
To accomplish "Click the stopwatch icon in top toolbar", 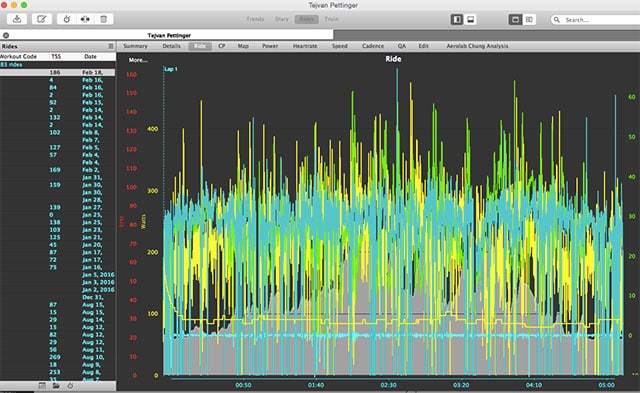I will [67, 19].
